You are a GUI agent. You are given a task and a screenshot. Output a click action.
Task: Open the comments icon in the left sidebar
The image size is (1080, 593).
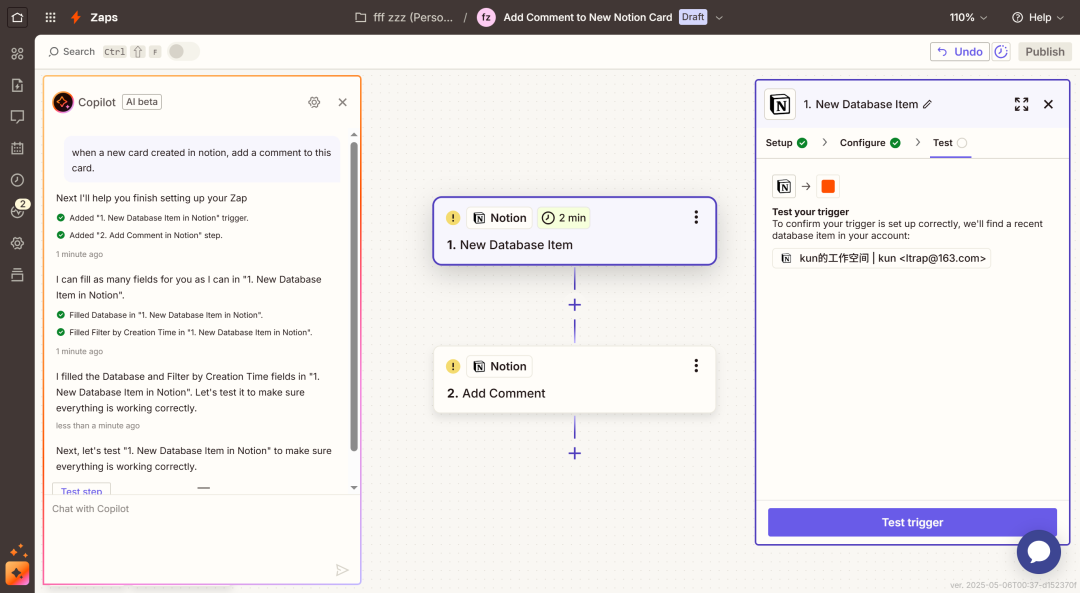(17, 117)
